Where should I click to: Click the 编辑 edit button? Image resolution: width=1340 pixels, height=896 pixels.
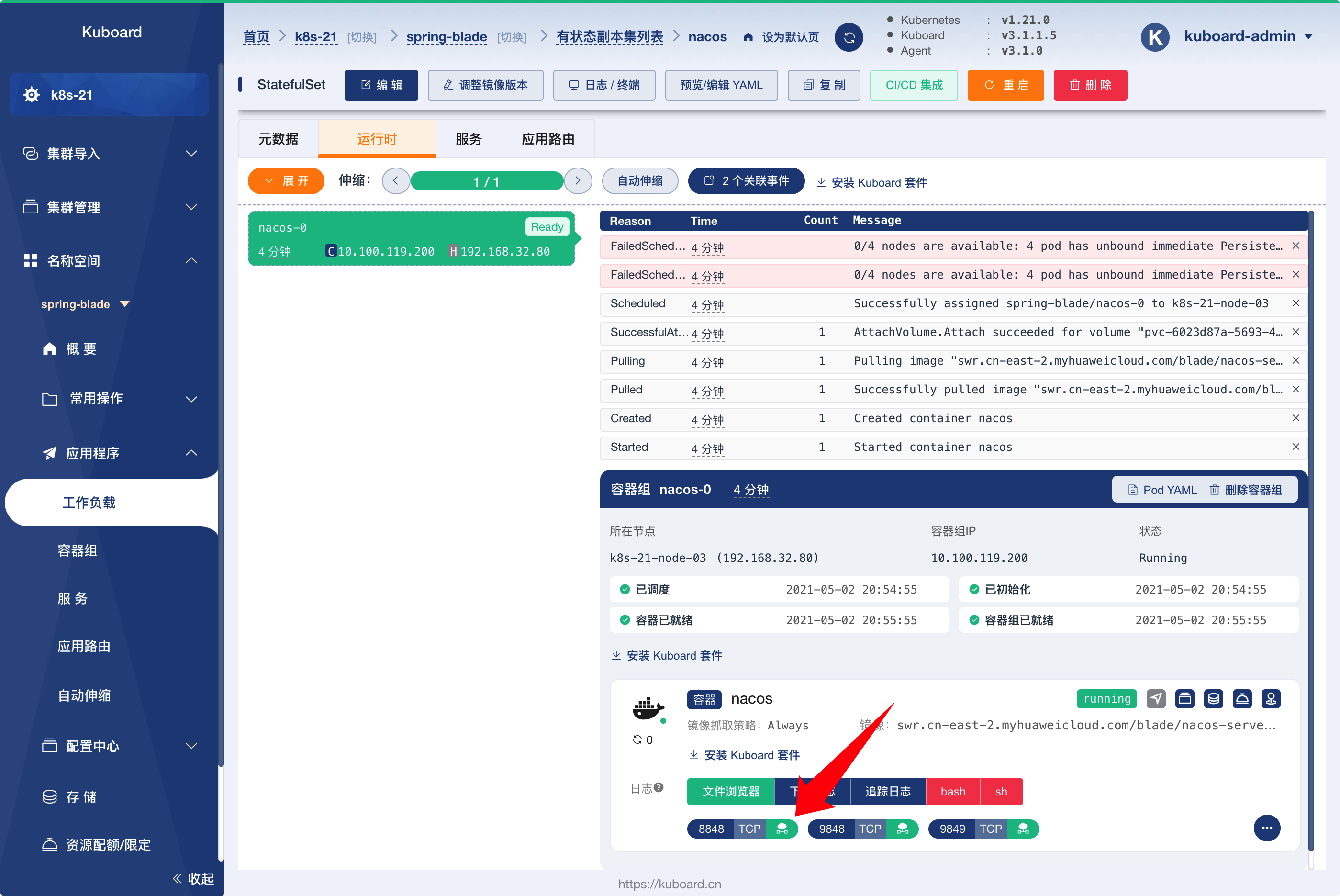[x=381, y=85]
